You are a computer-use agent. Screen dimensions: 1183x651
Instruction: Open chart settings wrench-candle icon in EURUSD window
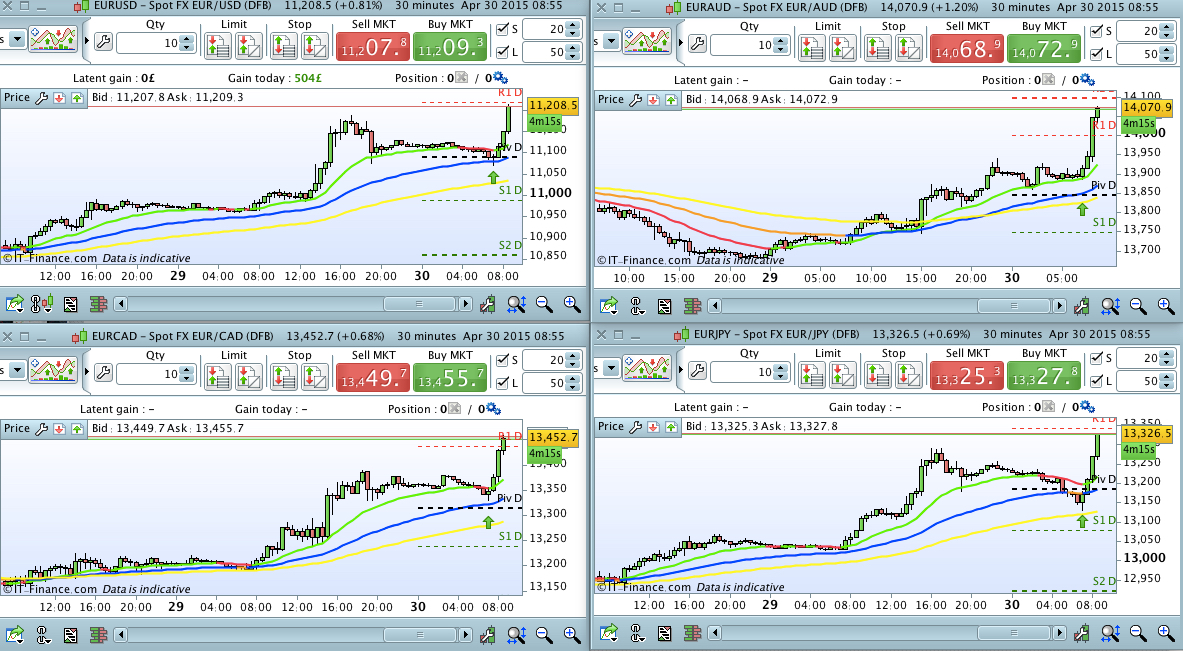(487, 304)
